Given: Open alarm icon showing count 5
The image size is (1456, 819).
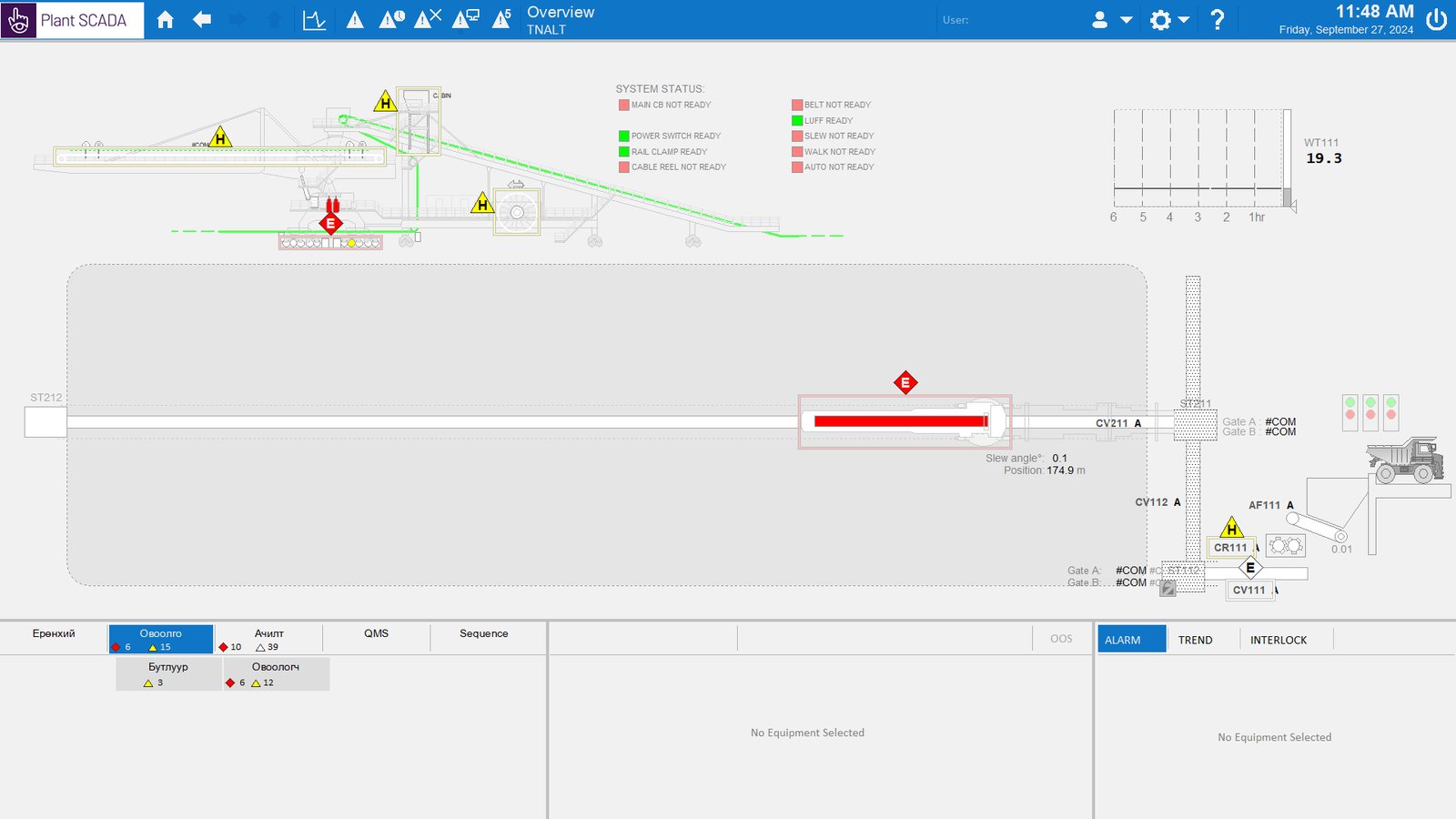Looking at the screenshot, I should pos(501,19).
